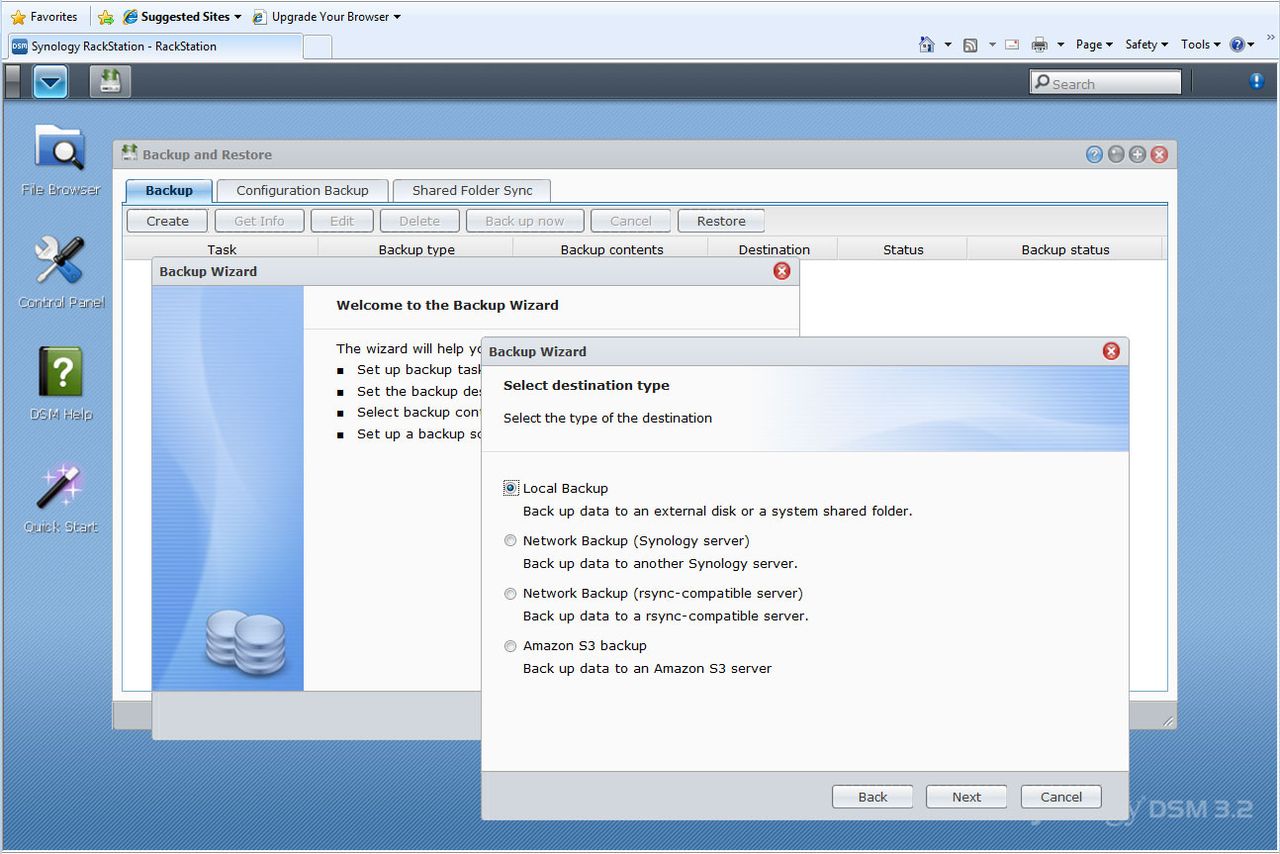The height and width of the screenshot is (854, 1280).
Task: Expand the browser Help dropdown arrow
Action: (1251, 45)
